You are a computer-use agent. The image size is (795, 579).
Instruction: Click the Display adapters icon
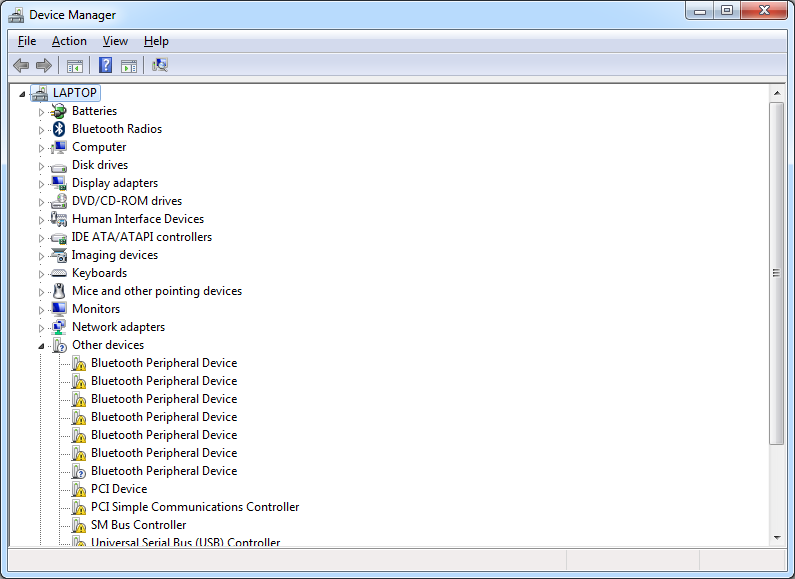coord(59,183)
